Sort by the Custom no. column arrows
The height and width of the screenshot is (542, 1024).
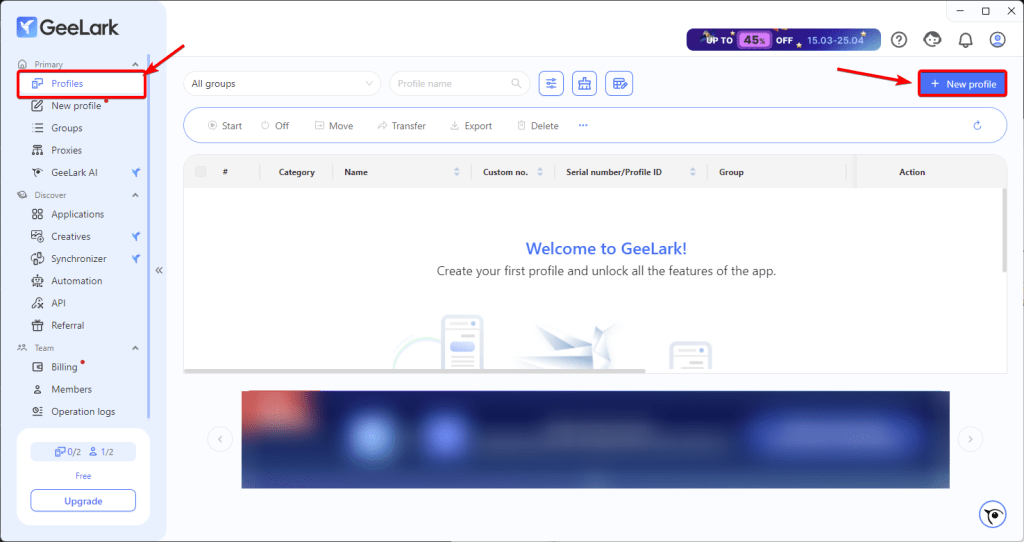tap(540, 172)
